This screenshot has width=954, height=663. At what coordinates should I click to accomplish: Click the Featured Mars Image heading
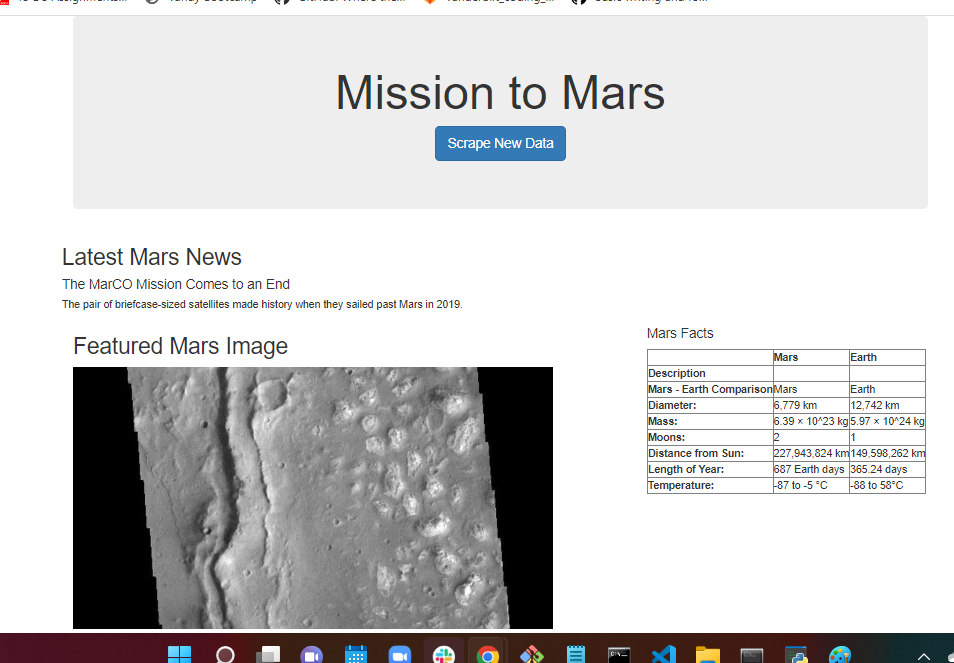coord(180,346)
